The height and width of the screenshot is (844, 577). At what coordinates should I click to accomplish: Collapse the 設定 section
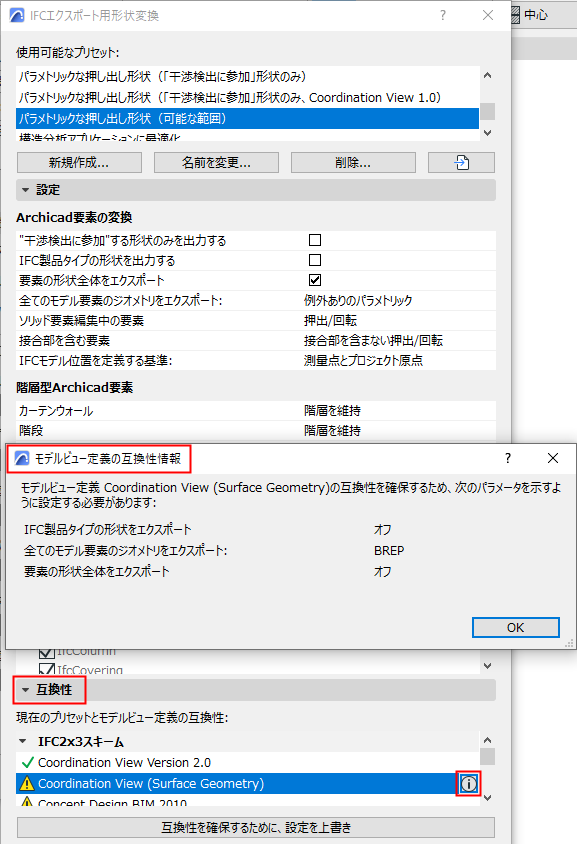25,190
